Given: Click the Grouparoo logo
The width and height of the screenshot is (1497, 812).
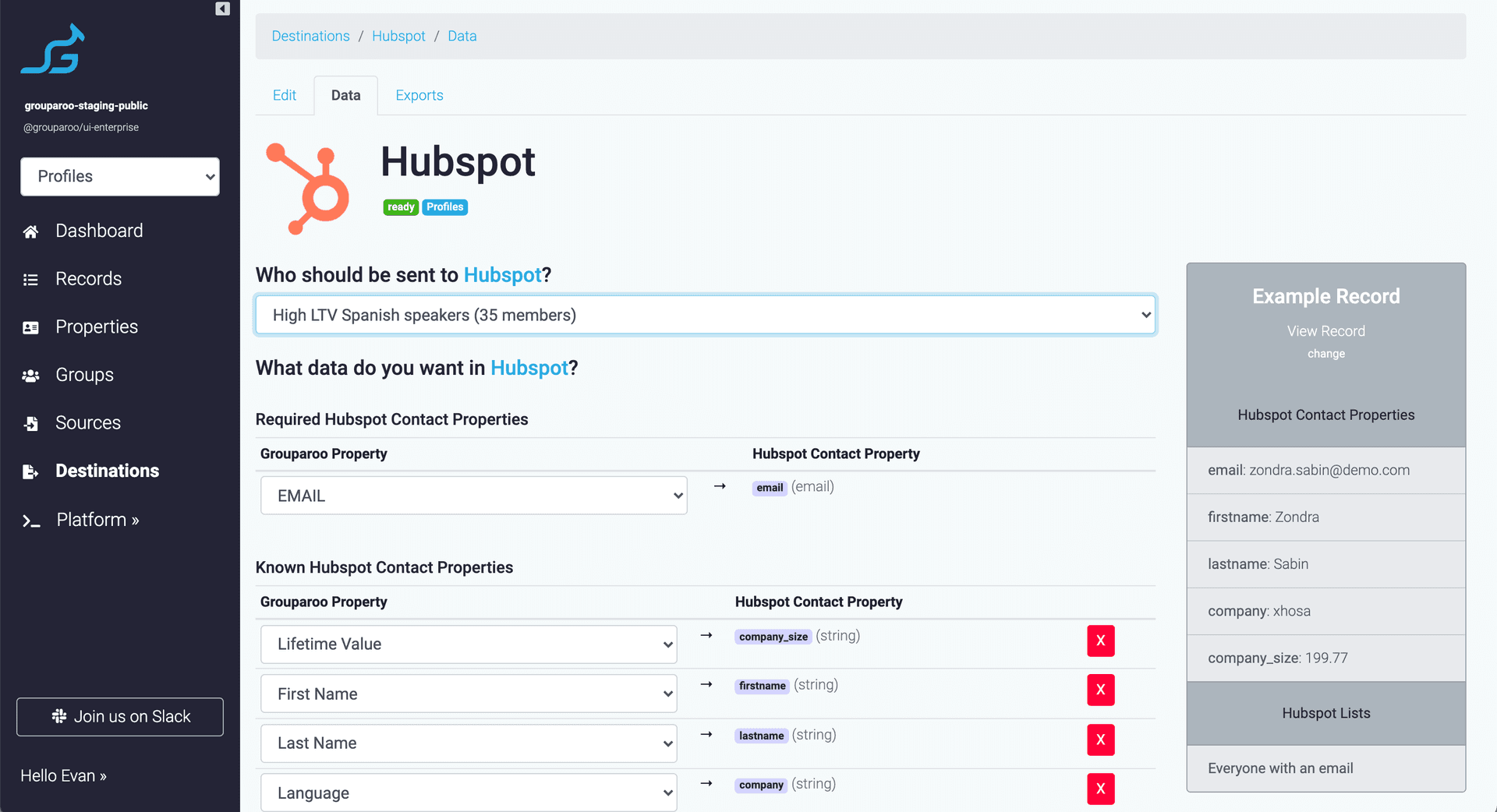Looking at the screenshot, I should point(53,49).
